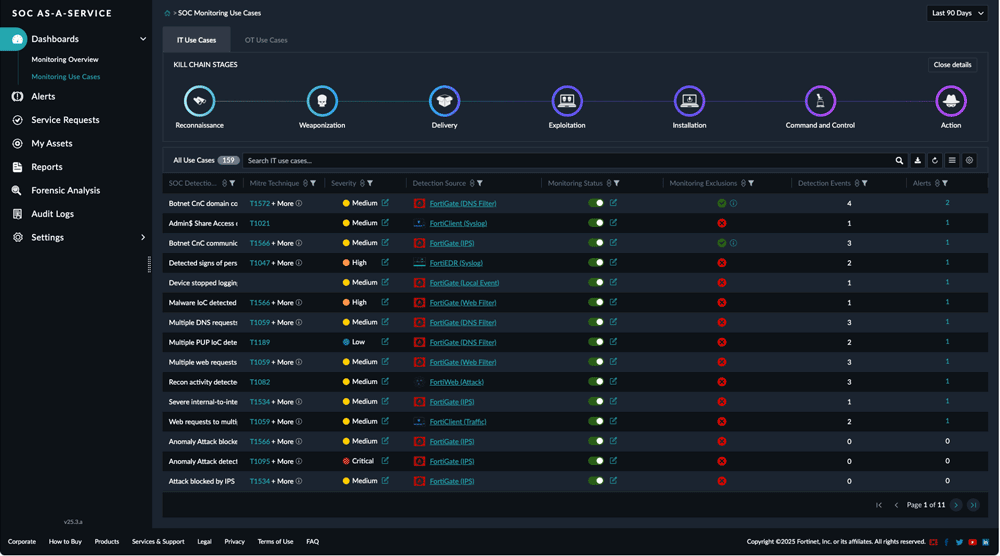This screenshot has width=1000, height=556.
Task: Open Service Requests in sidebar
Action: tap(65, 120)
